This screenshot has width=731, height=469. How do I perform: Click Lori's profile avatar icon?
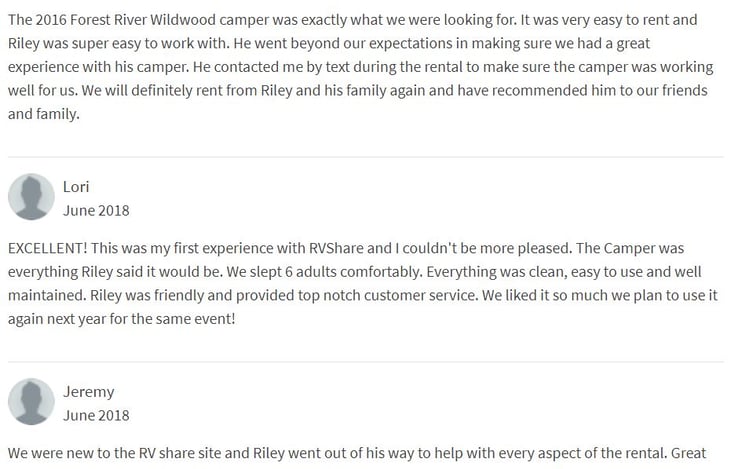click(x=31, y=197)
